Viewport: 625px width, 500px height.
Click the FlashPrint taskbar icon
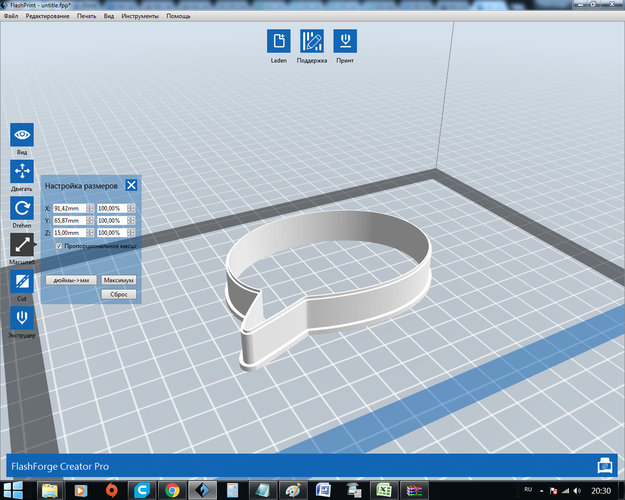click(x=203, y=490)
